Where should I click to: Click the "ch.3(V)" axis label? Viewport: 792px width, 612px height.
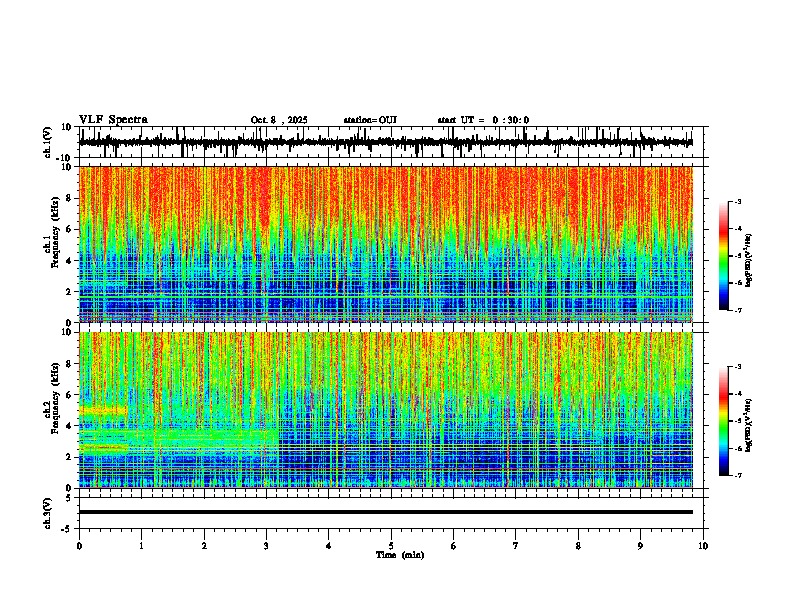coord(48,513)
